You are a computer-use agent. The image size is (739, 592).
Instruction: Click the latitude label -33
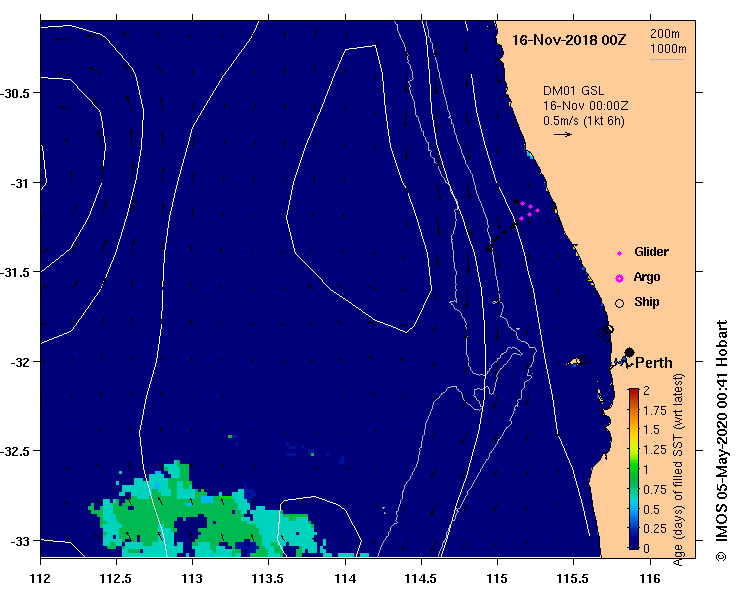19,541
